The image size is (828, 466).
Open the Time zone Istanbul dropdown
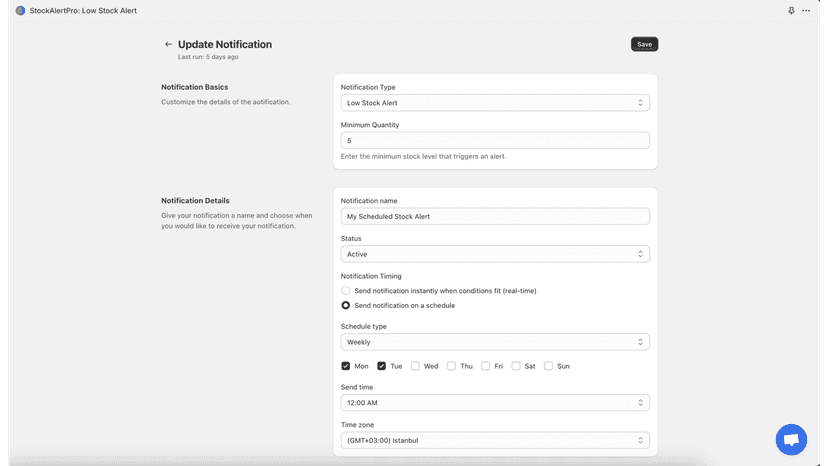pyautogui.click(x=495, y=440)
